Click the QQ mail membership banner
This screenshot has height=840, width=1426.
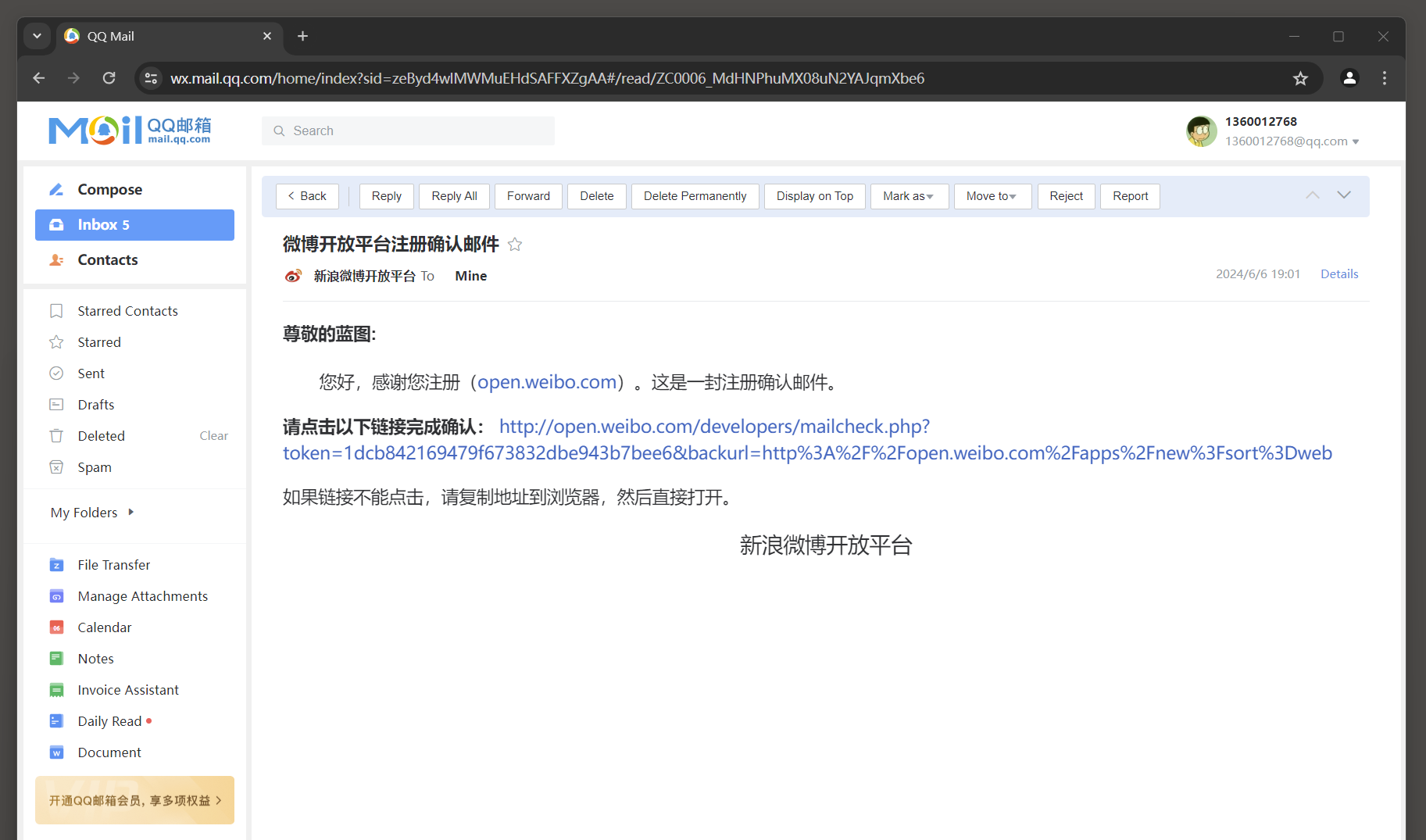click(x=134, y=800)
